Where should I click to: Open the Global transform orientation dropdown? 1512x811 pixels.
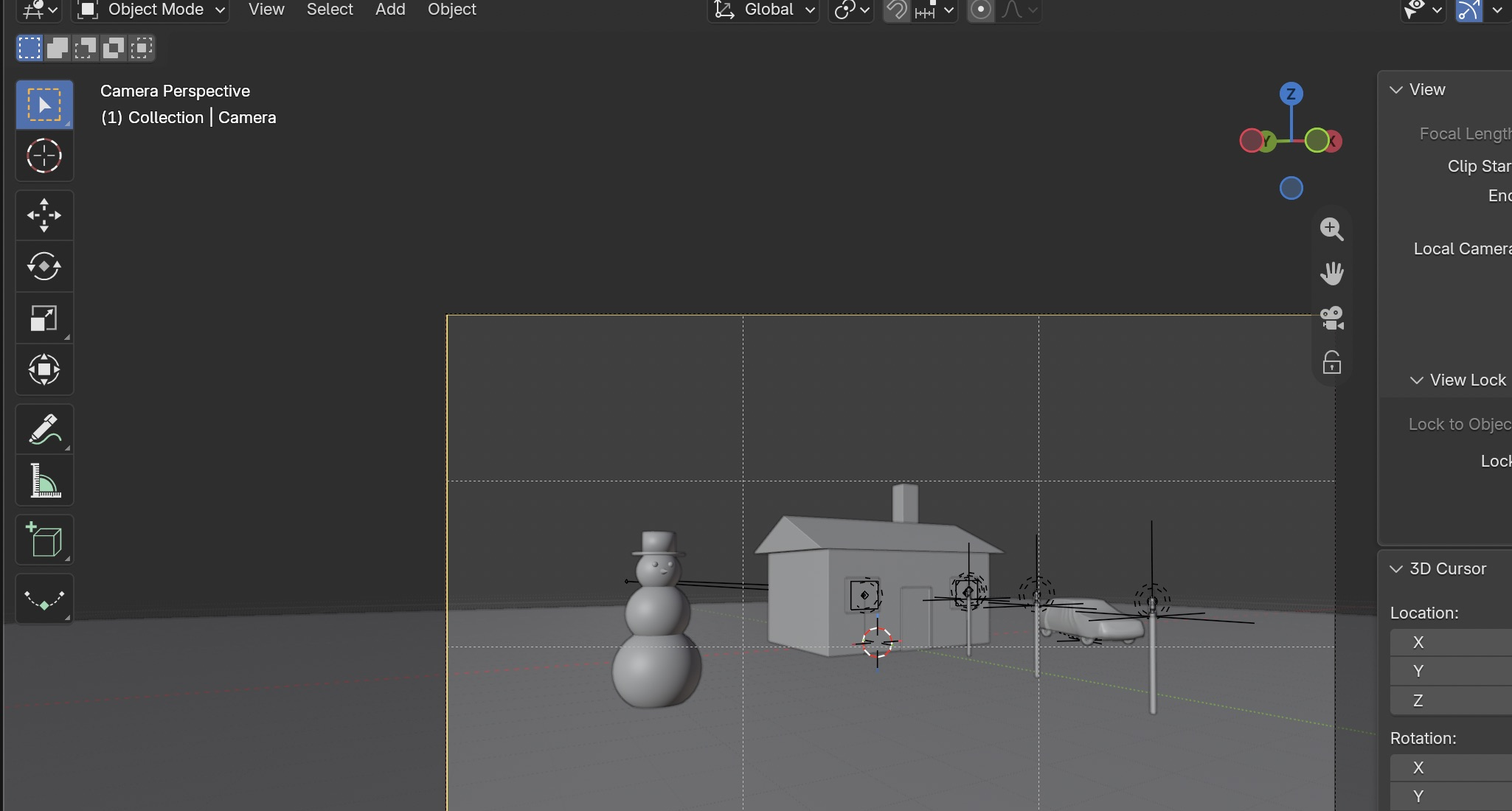click(x=763, y=10)
